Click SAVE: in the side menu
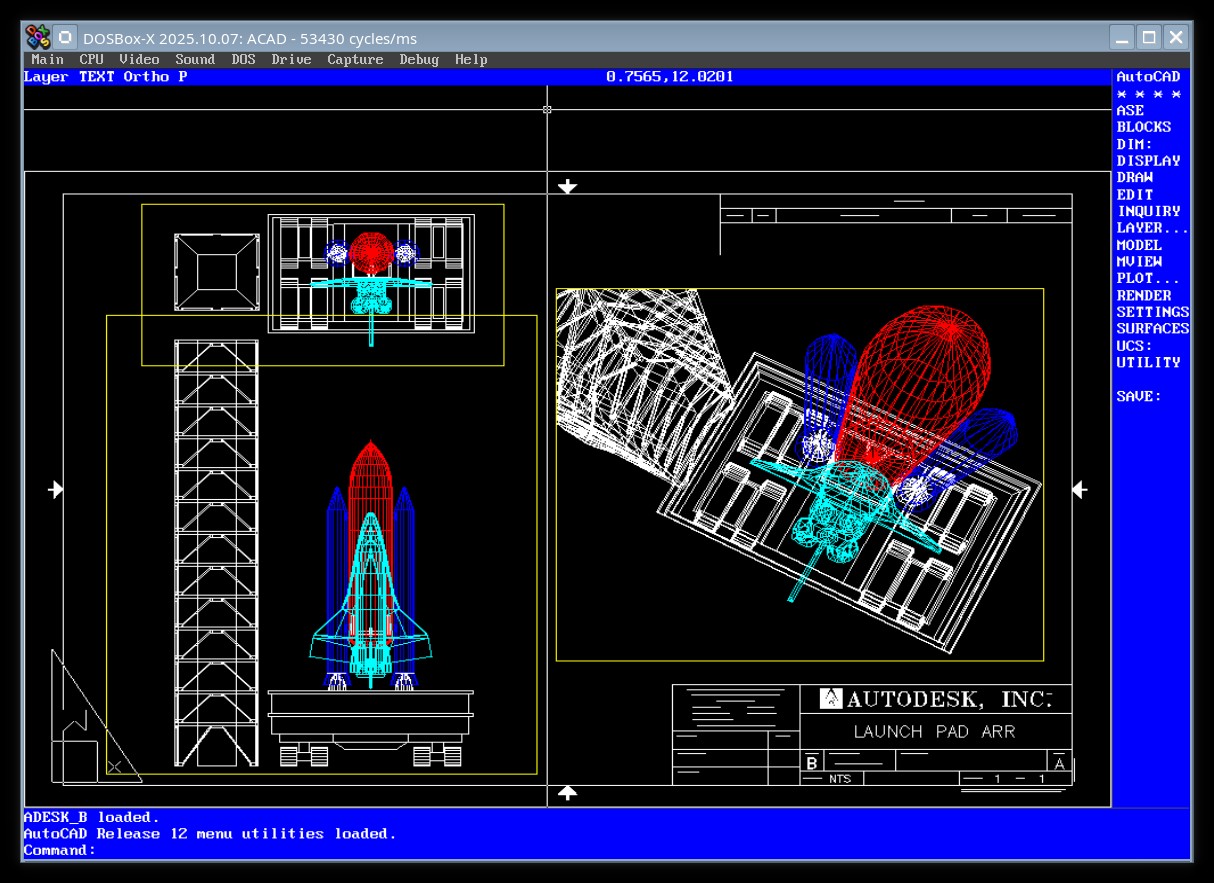 tap(1138, 397)
